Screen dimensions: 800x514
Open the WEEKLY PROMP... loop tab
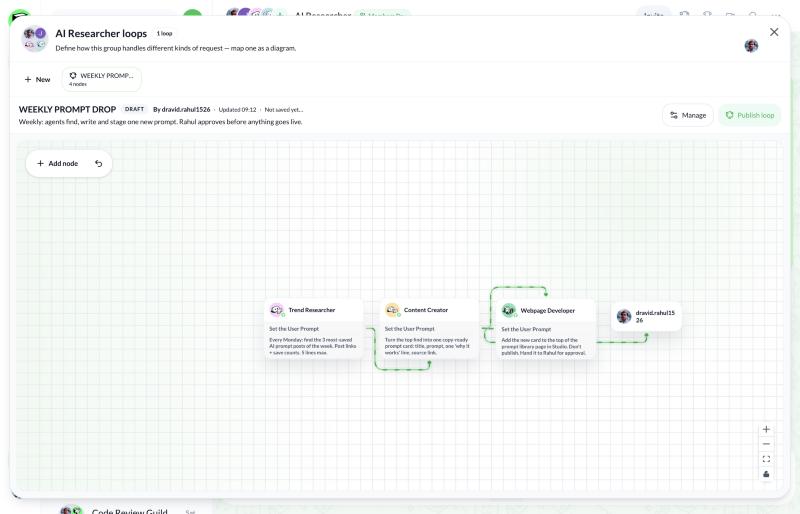[102, 79]
